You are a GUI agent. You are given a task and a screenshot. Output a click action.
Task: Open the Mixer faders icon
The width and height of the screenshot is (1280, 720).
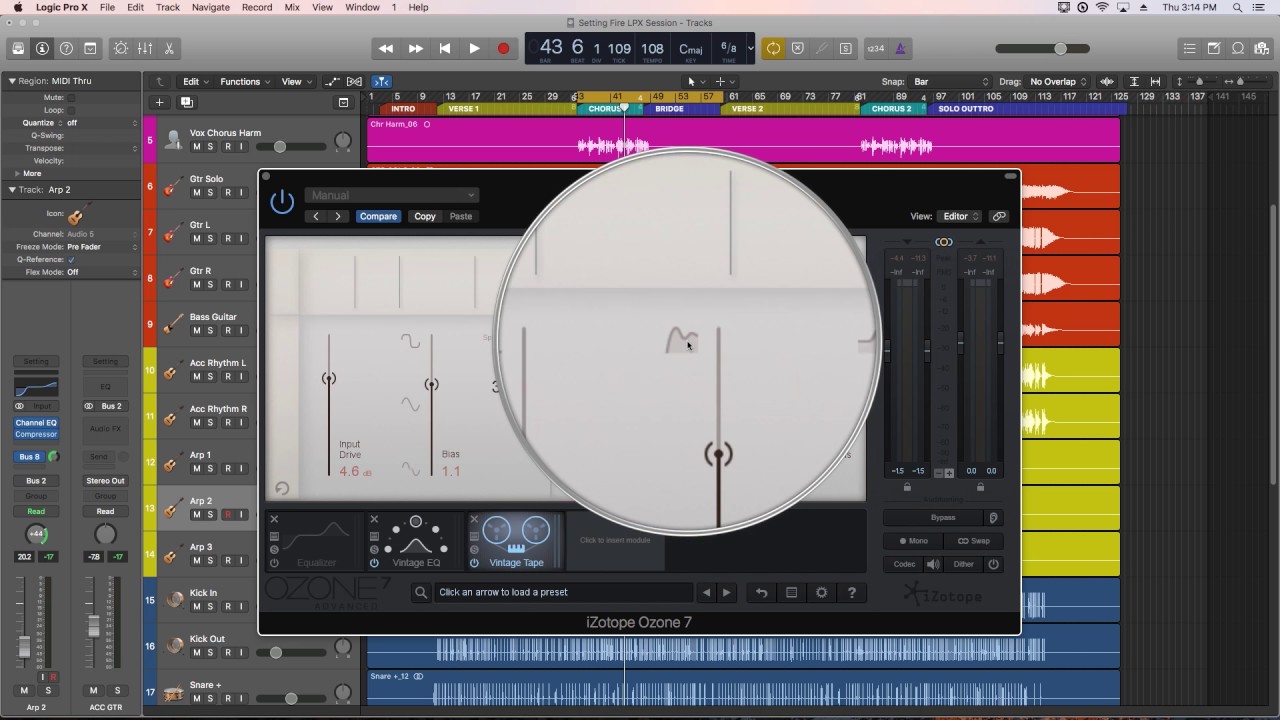[145, 48]
